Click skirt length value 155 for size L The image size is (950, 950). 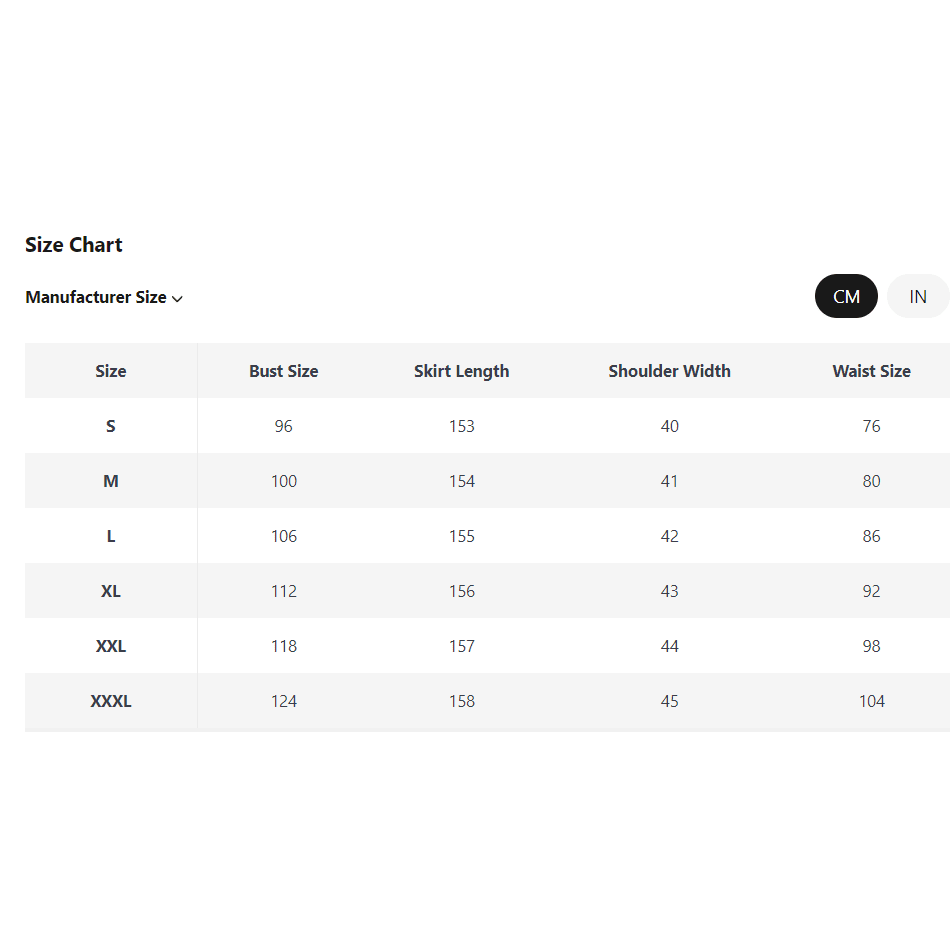[462, 536]
